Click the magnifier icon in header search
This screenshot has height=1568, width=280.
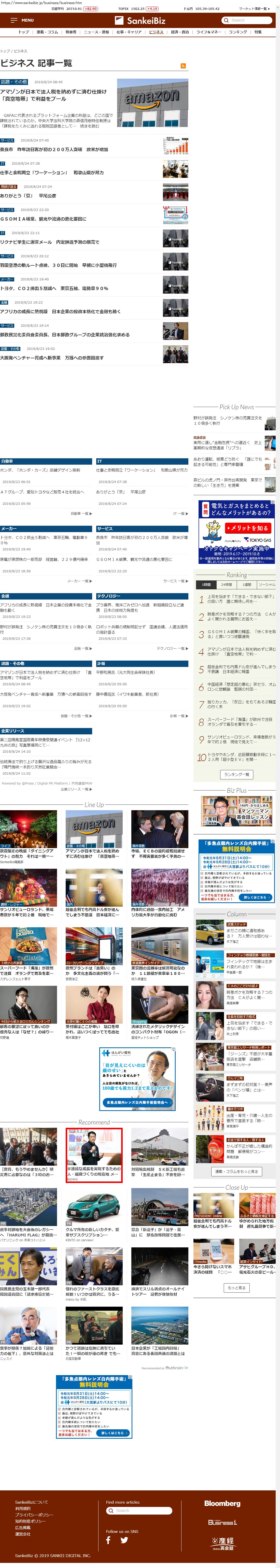(226, 20)
